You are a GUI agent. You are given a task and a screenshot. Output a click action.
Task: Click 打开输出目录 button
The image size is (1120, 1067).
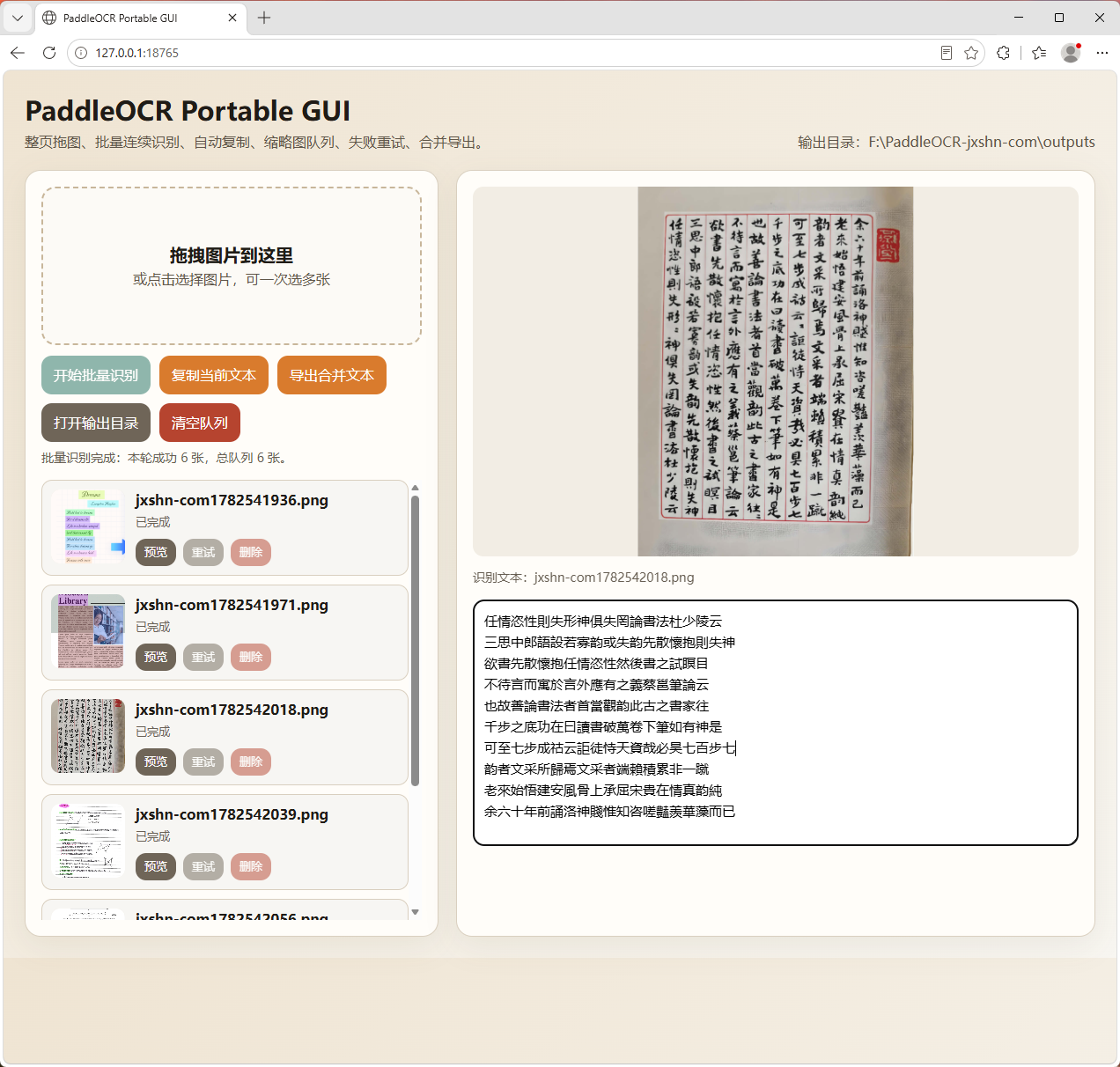point(96,423)
